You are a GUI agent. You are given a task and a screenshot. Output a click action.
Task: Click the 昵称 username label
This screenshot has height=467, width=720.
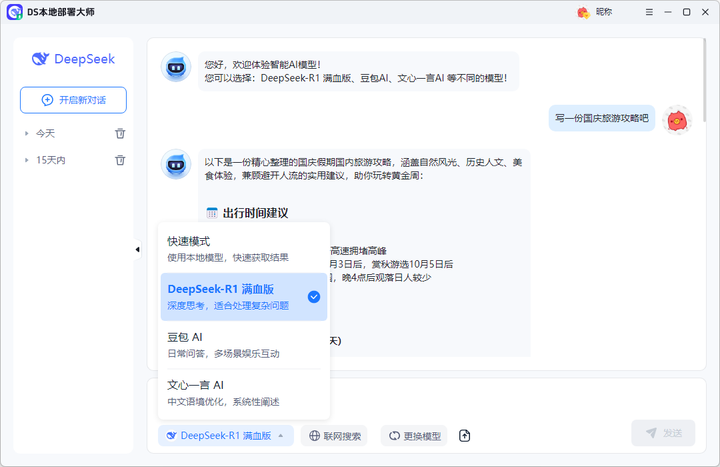tap(604, 12)
